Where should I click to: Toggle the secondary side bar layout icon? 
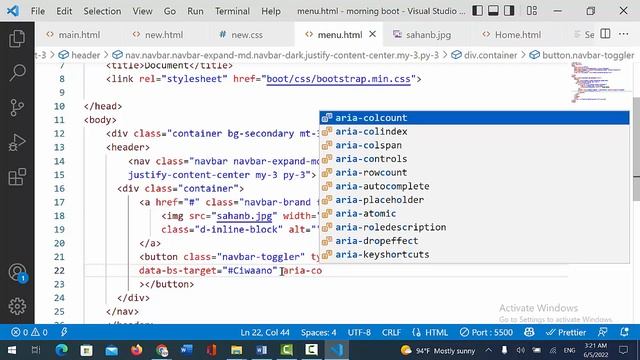509,11
